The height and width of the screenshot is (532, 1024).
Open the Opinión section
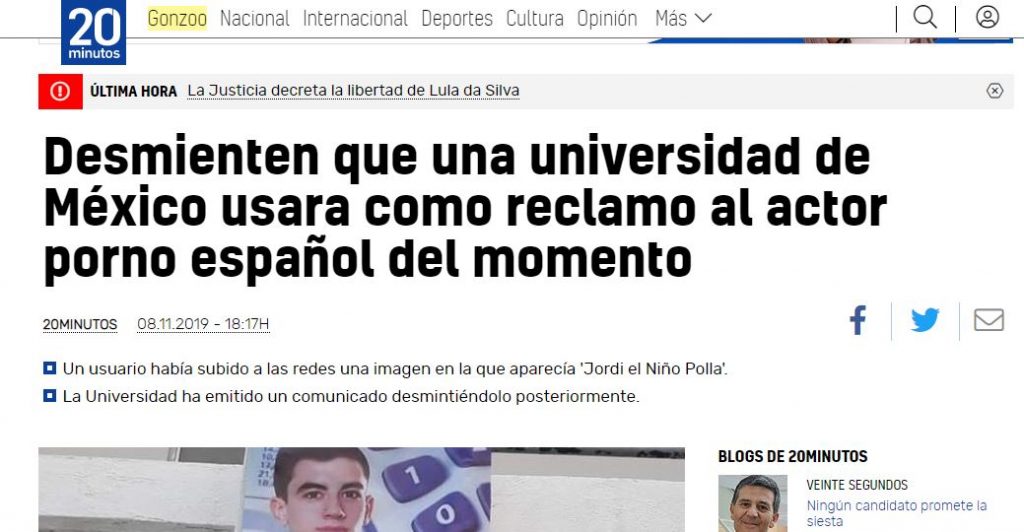point(607,18)
